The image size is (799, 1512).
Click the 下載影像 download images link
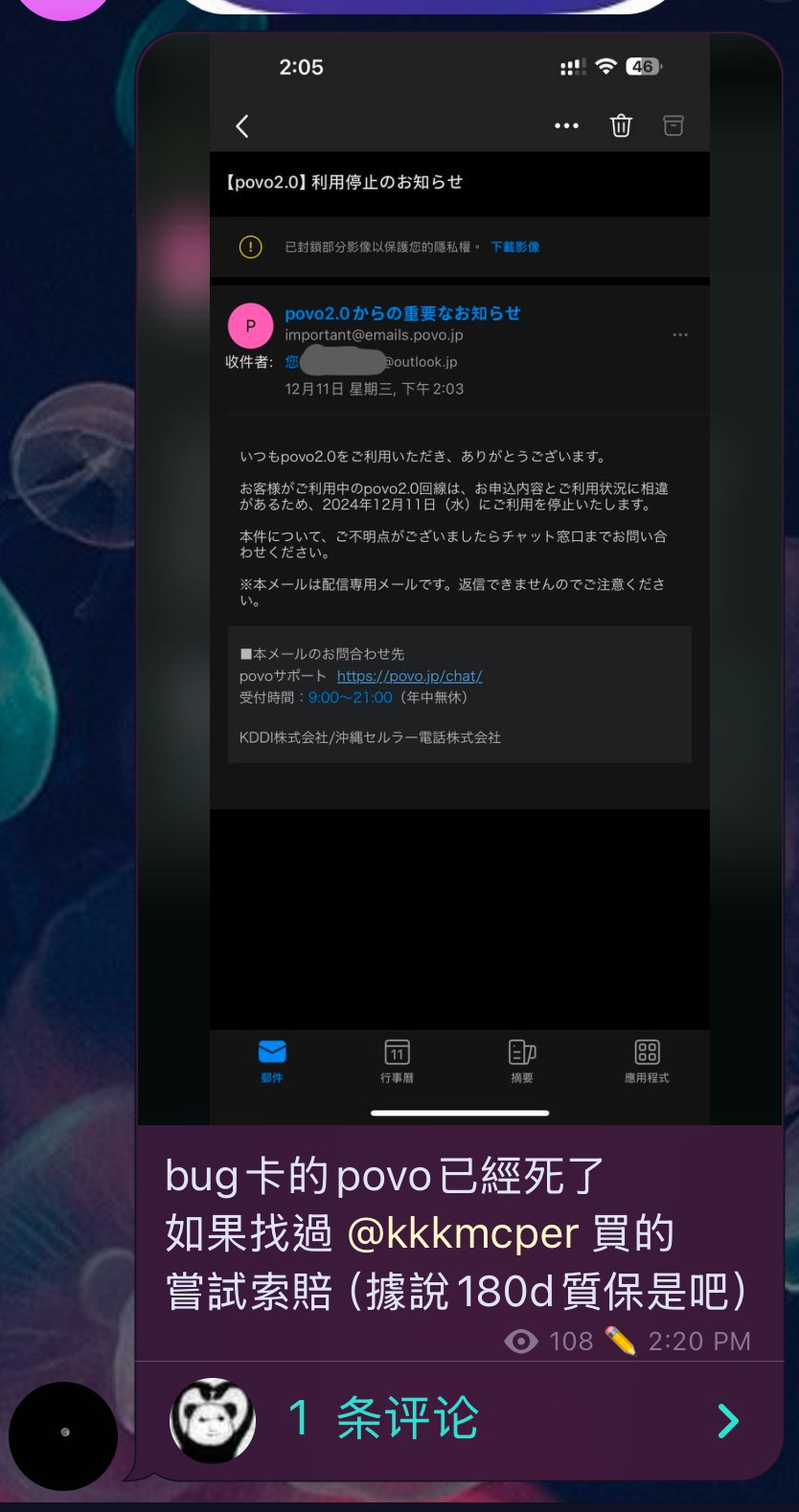(515, 247)
